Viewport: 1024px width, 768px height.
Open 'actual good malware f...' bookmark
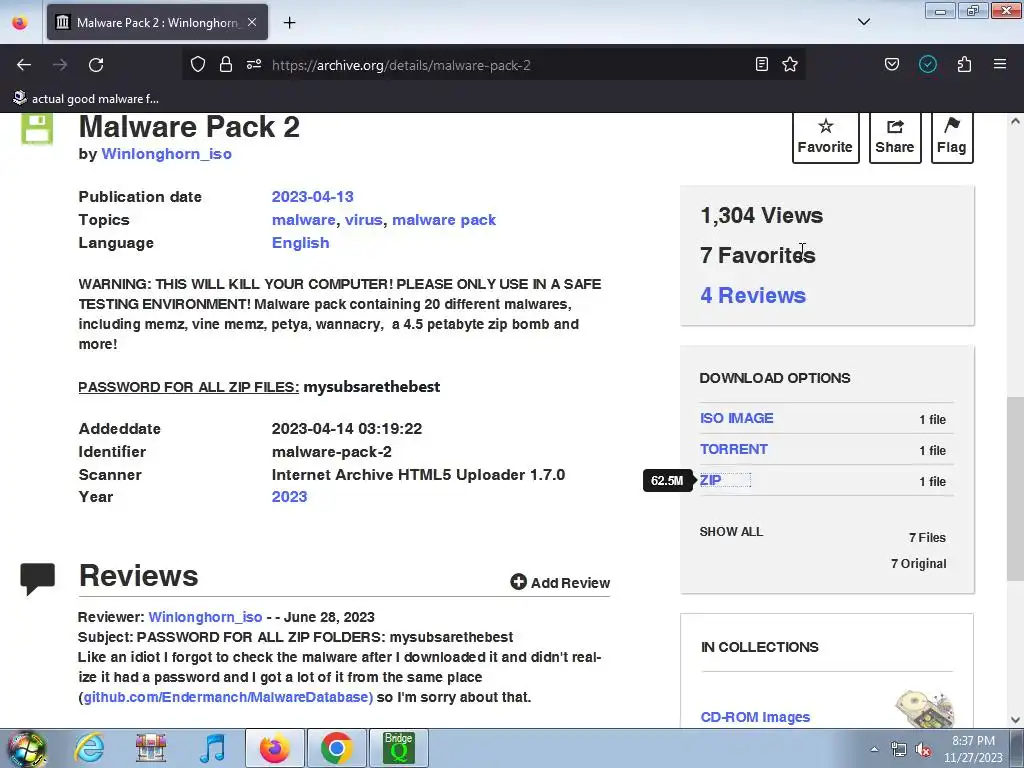86,99
